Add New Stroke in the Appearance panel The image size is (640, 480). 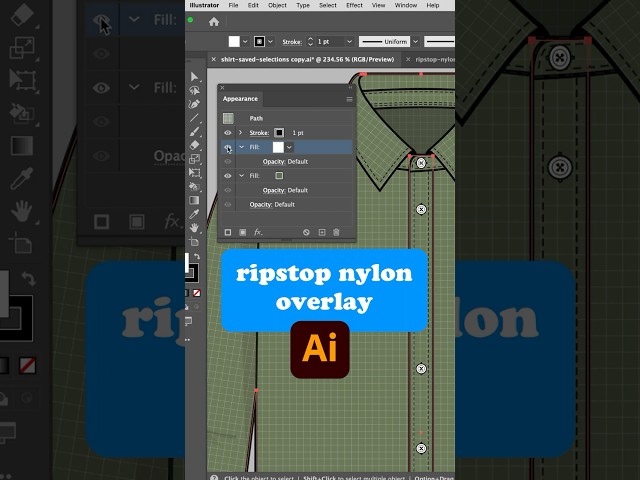[x=228, y=232]
